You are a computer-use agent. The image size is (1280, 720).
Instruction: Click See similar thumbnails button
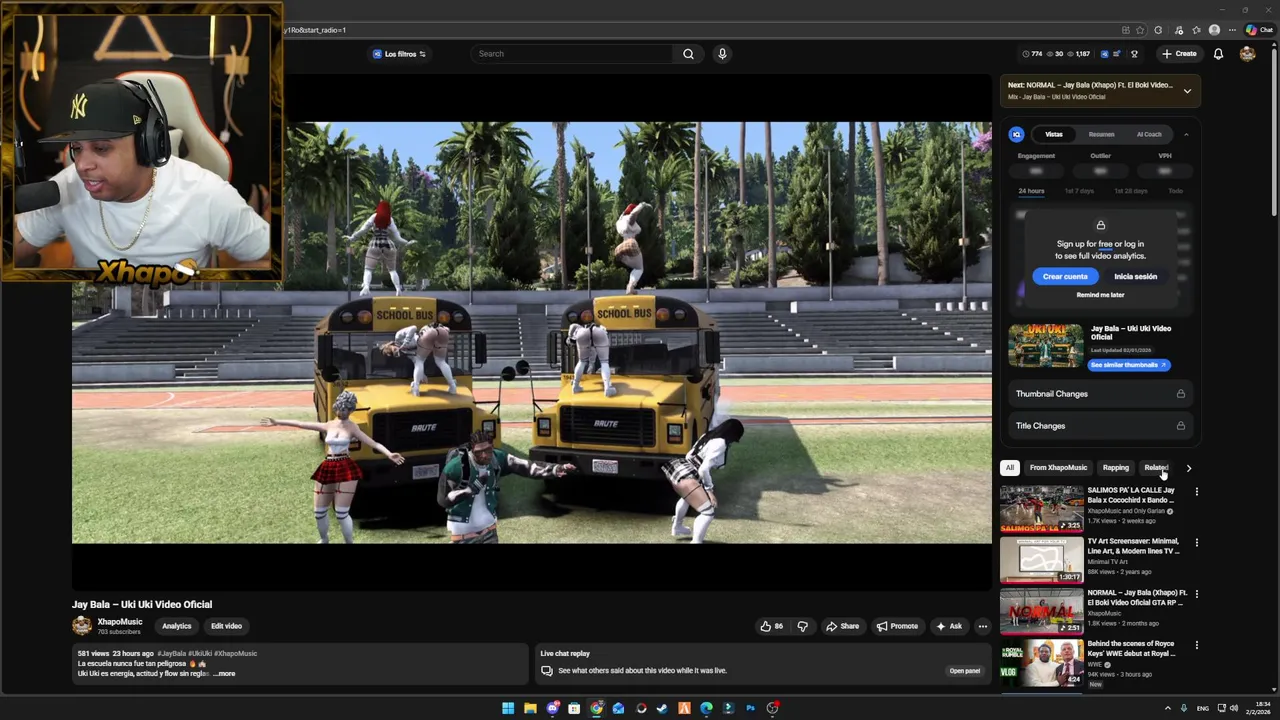1129,365
